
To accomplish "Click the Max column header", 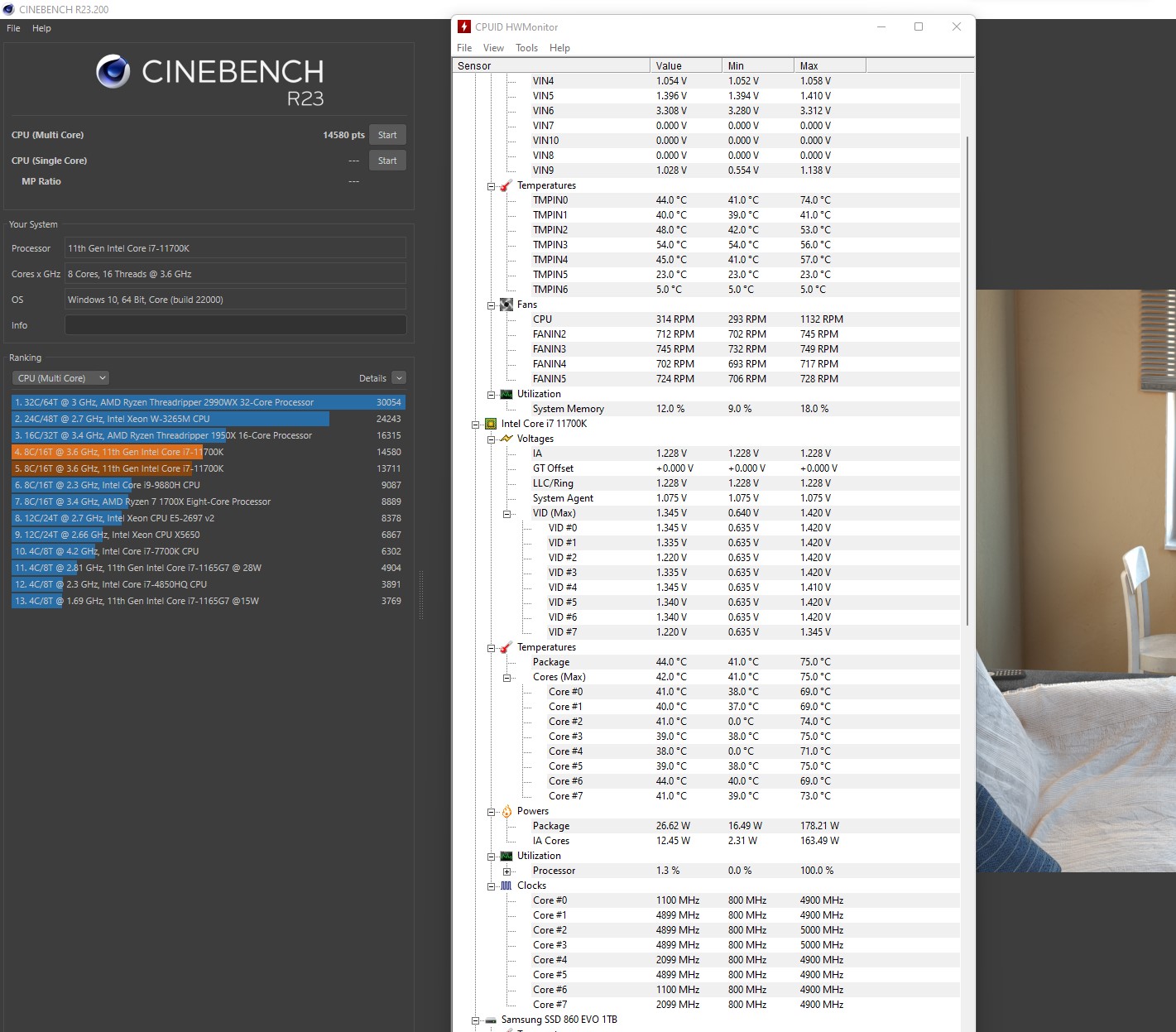I will [830, 65].
